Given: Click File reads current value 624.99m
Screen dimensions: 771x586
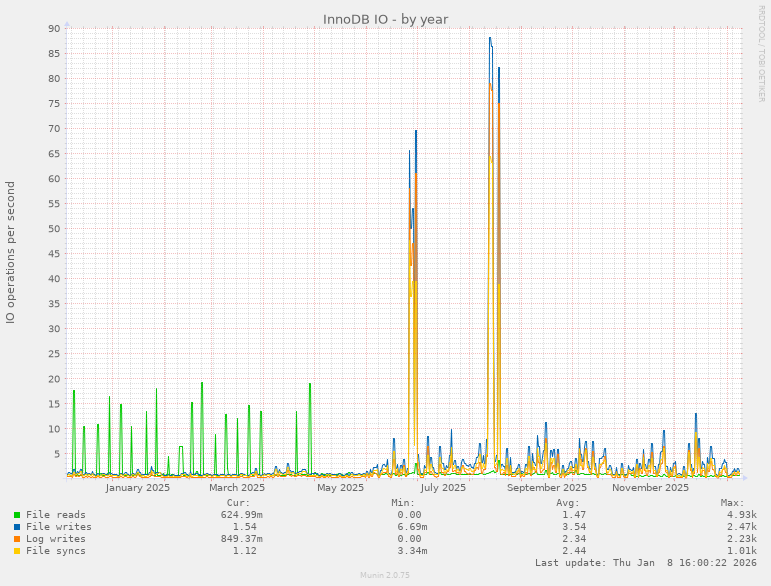Looking at the screenshot, I should pyautogui.click(x=241, y=515).
